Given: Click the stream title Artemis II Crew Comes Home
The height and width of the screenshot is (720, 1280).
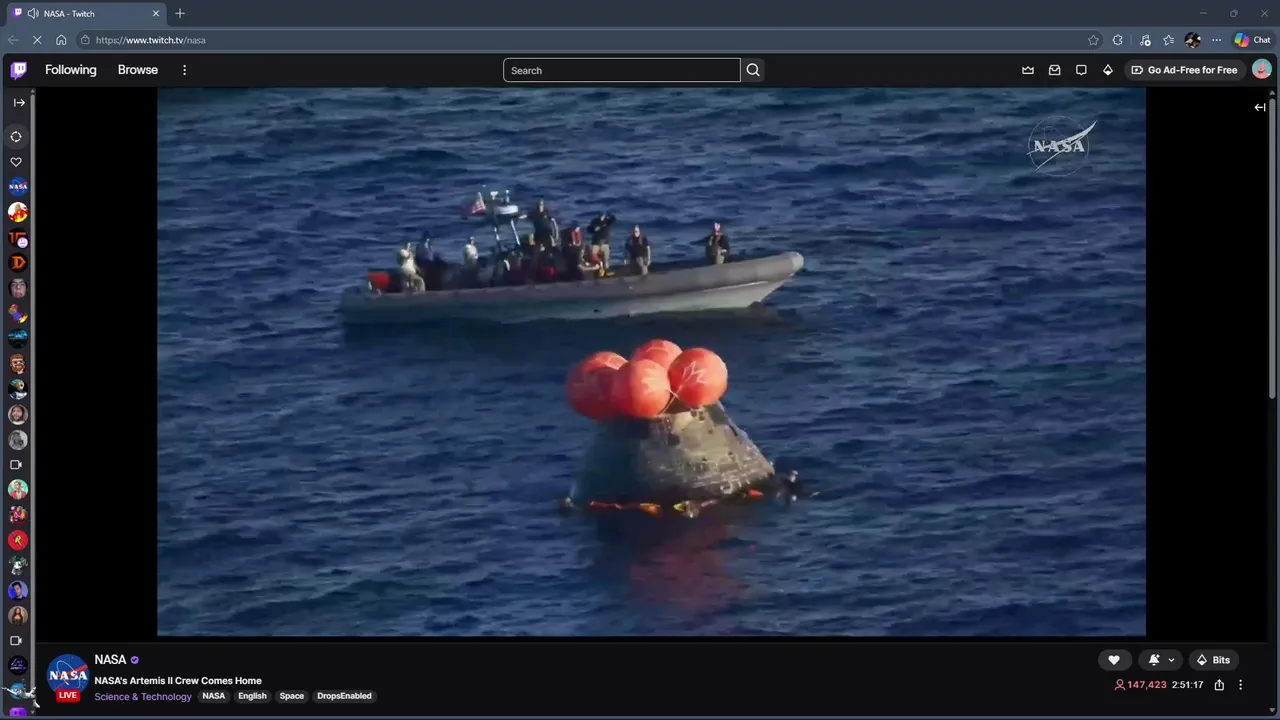Looking at the screenshot, I should tap(178, 681).
